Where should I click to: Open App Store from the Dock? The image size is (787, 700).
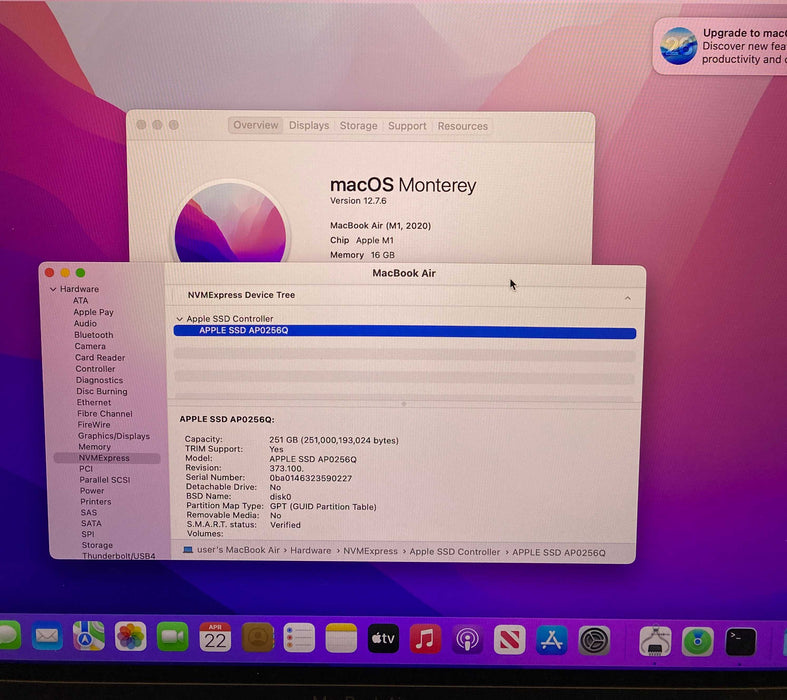click(x=552, y=640)
